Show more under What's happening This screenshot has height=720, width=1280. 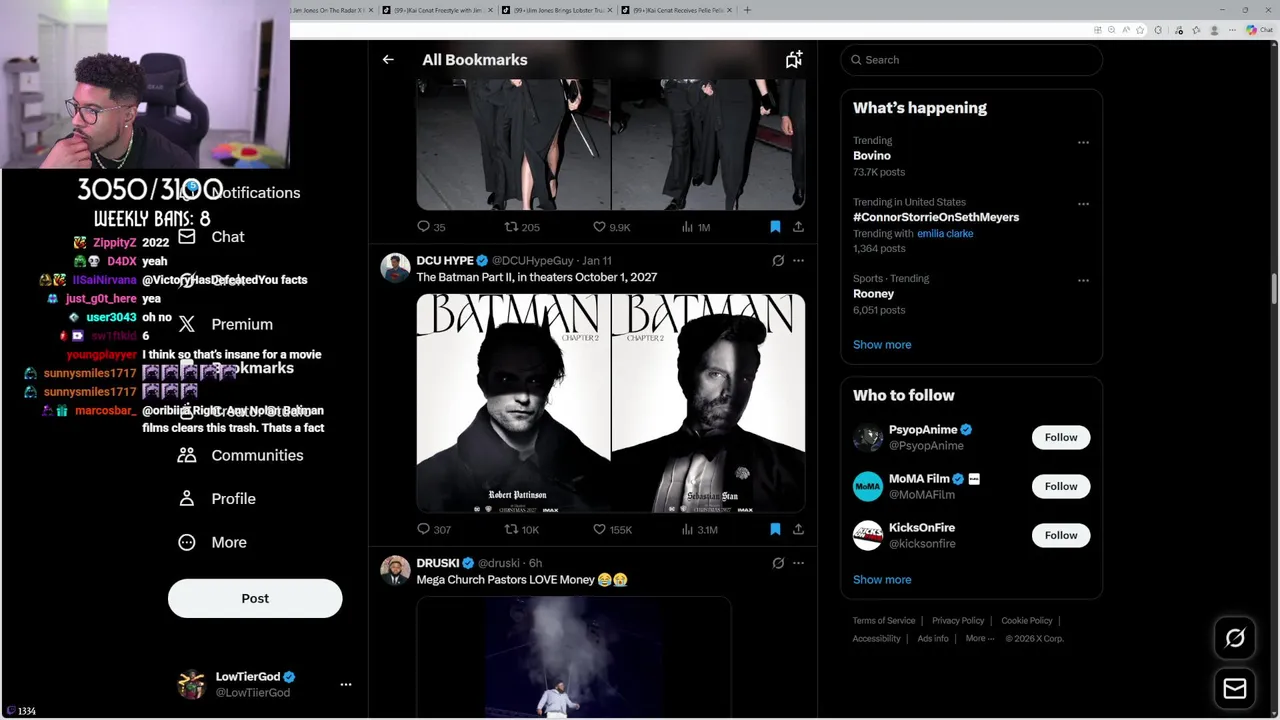[x=882, y=345]
